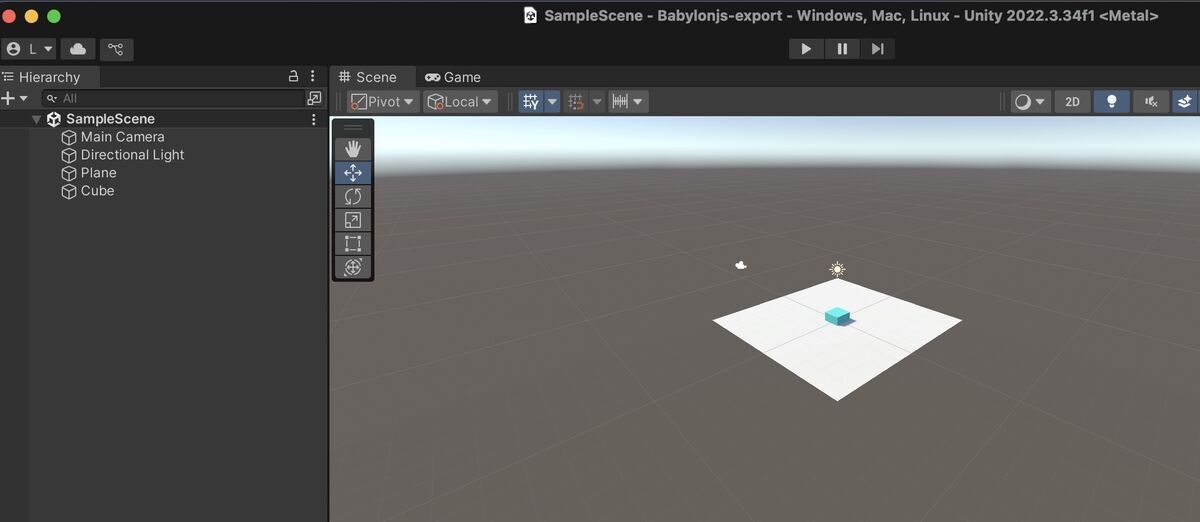Screen dimensions: 1200x522
Task: Select the Scale tool
Action: point(353,220)
